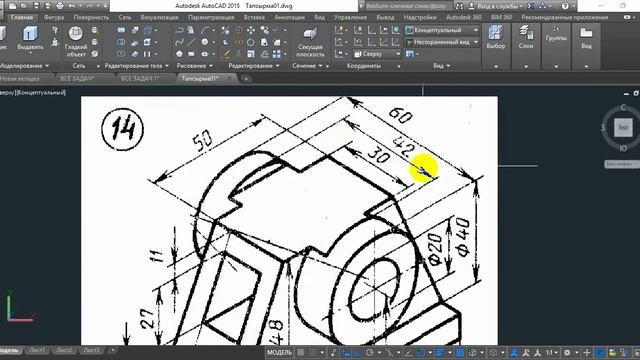This screenshot has height=360, width=640.
Task: Expand the Сечение panel
Action: pyautogui.click(x=307, y=66)
